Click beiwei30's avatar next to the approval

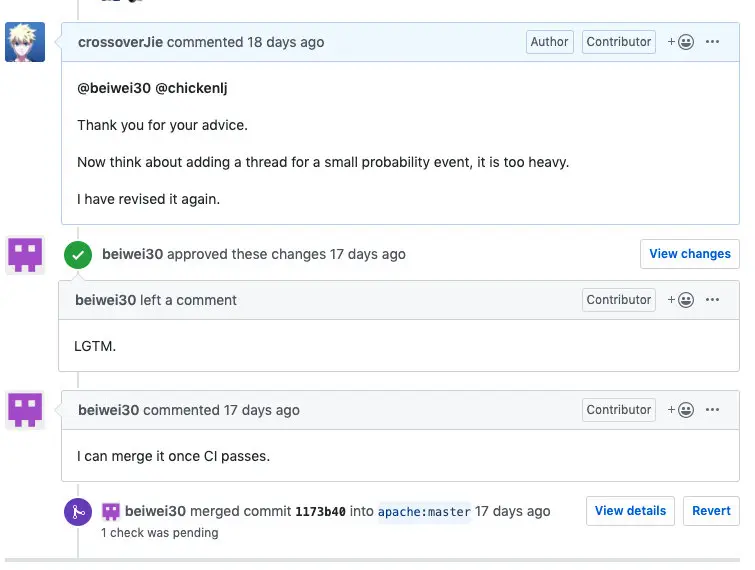coord(25,255)
